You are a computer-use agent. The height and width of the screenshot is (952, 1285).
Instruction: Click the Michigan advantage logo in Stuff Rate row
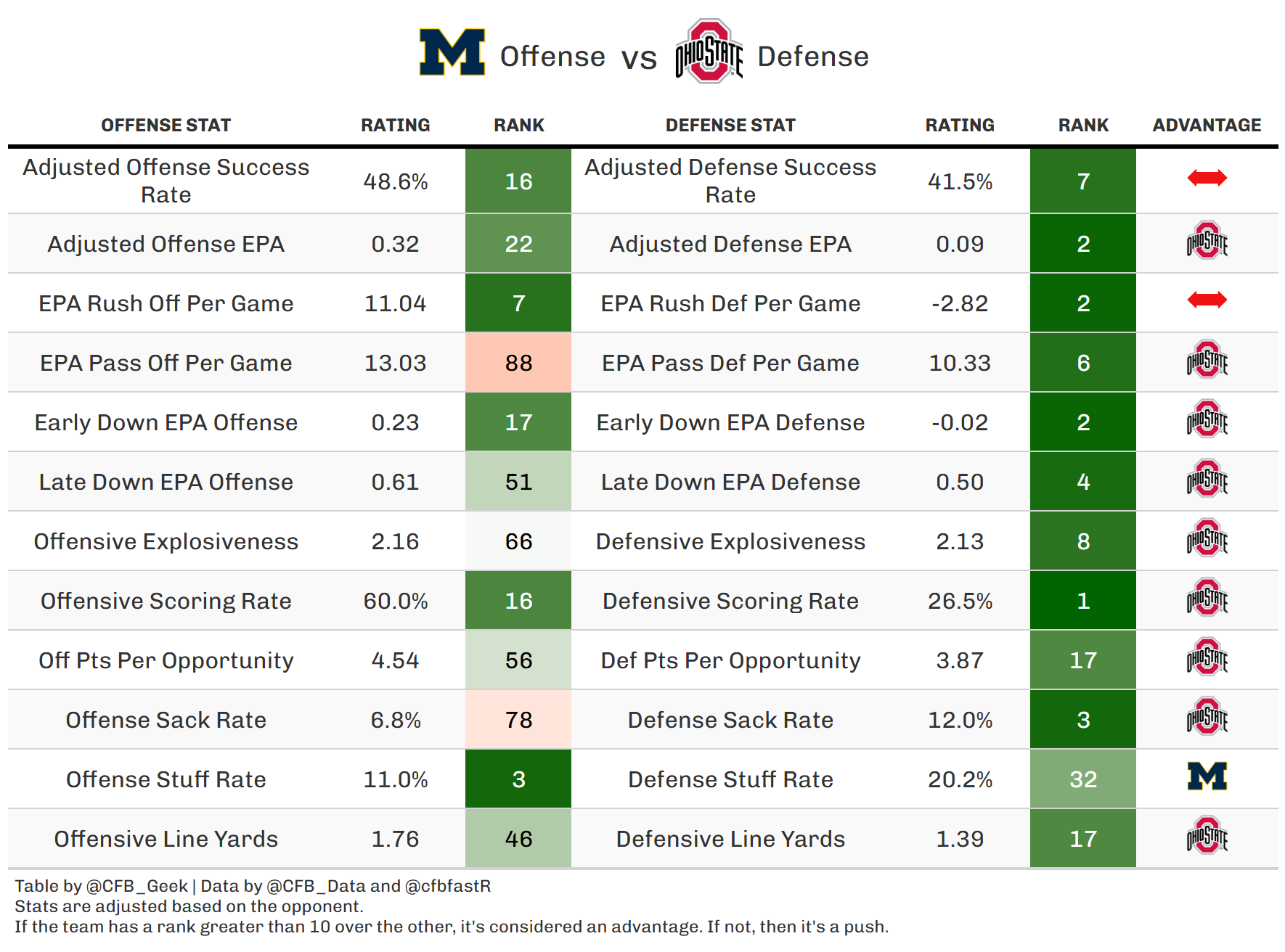(x=1207, y=776)
